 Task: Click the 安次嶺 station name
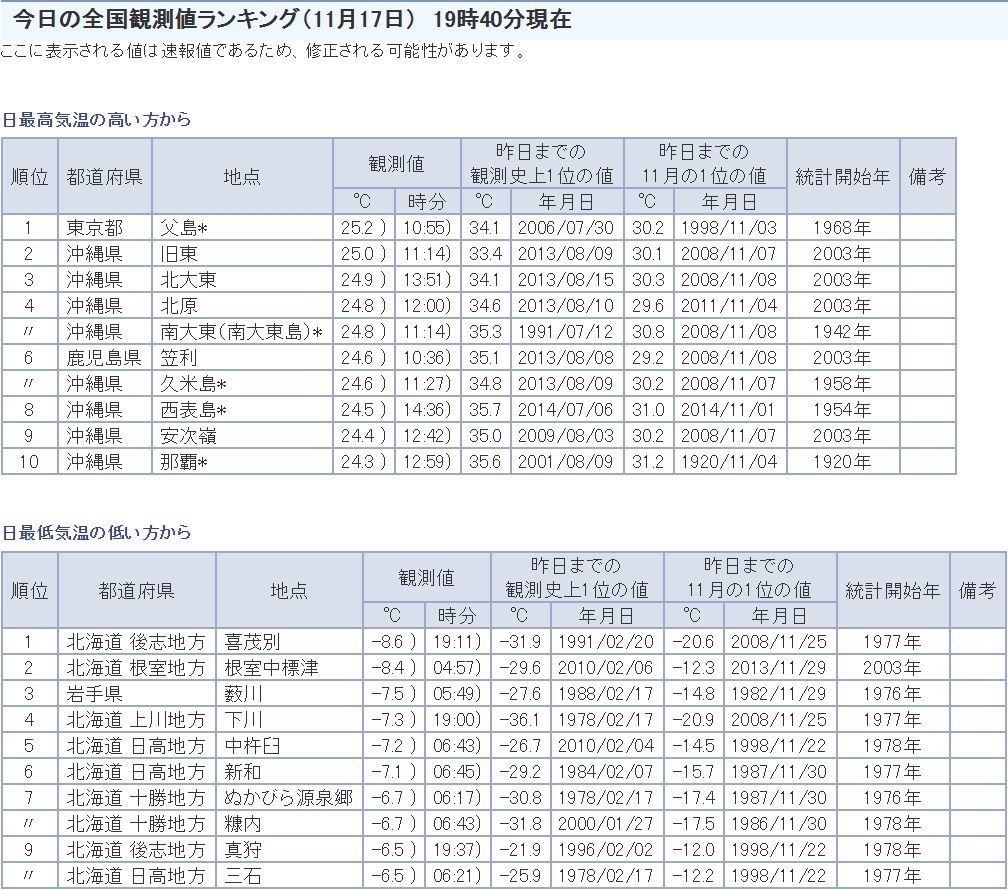pyautogui.click(x=188, y=436)
